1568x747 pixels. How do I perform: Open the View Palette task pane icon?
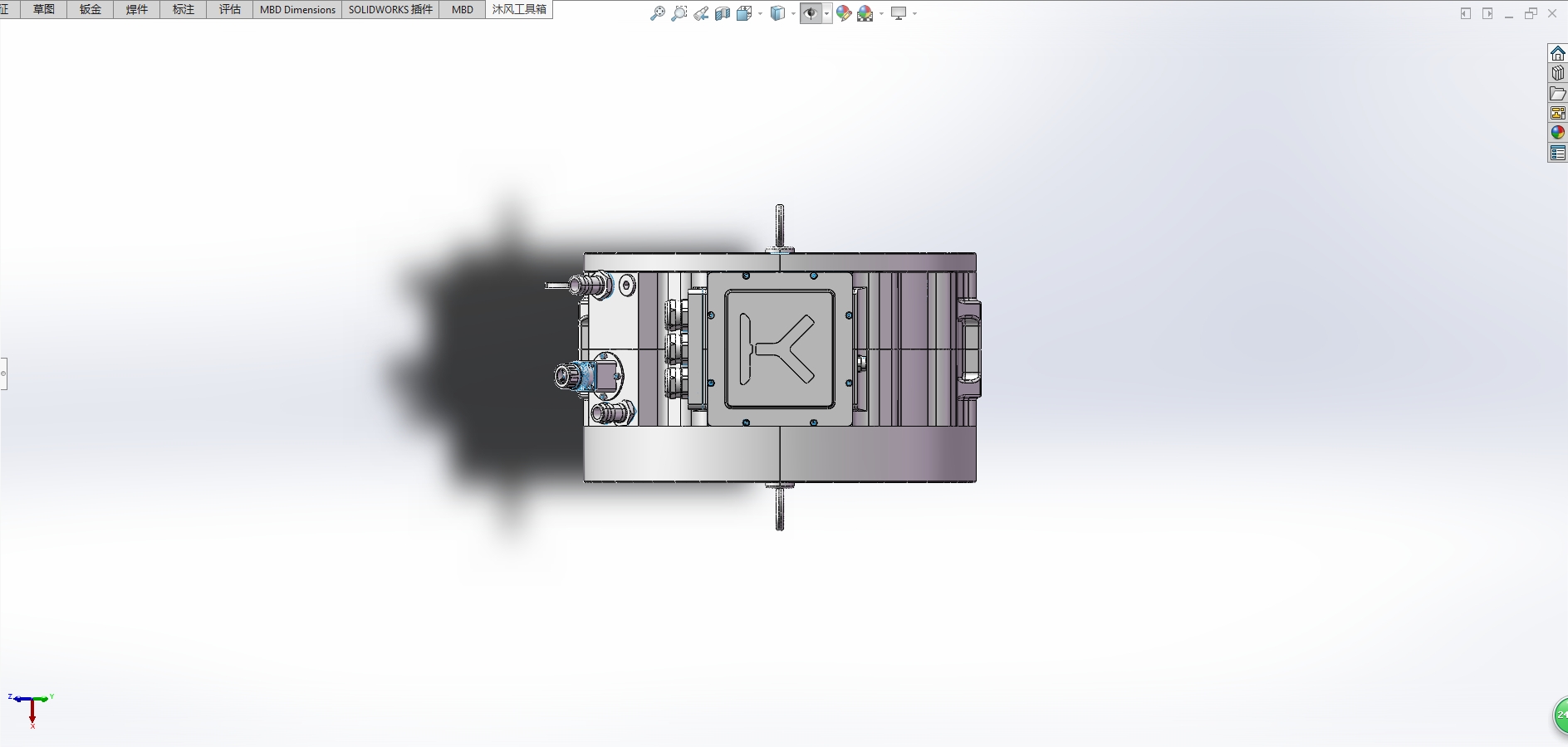1558,113
